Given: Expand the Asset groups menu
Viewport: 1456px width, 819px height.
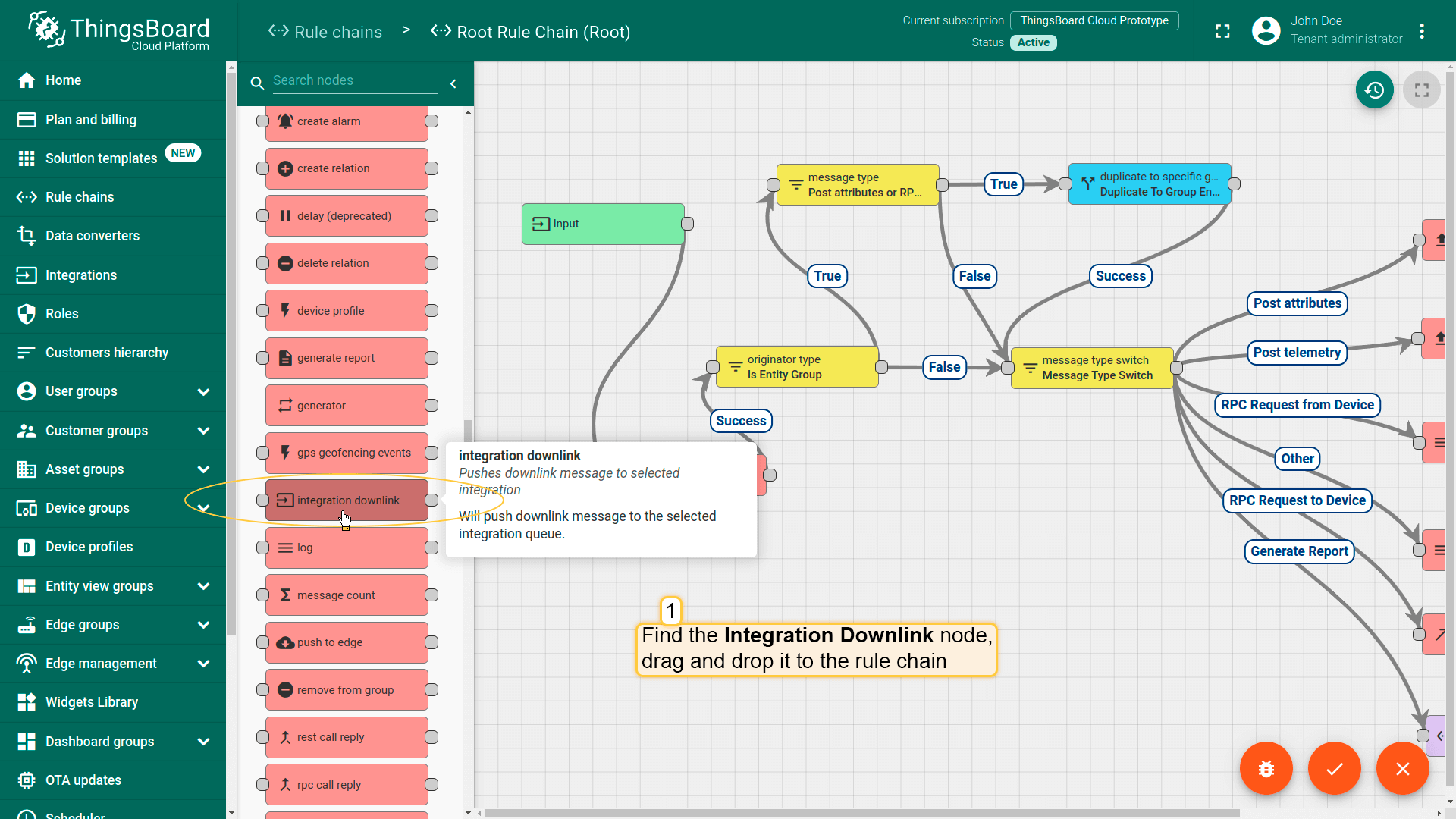Looking at the screenshot, I should 203,469.
